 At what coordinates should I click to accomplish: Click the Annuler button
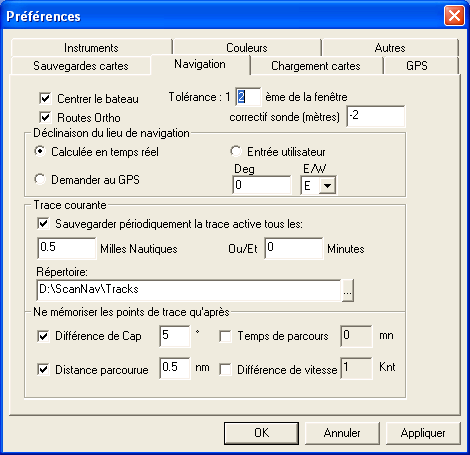(342, 433)
